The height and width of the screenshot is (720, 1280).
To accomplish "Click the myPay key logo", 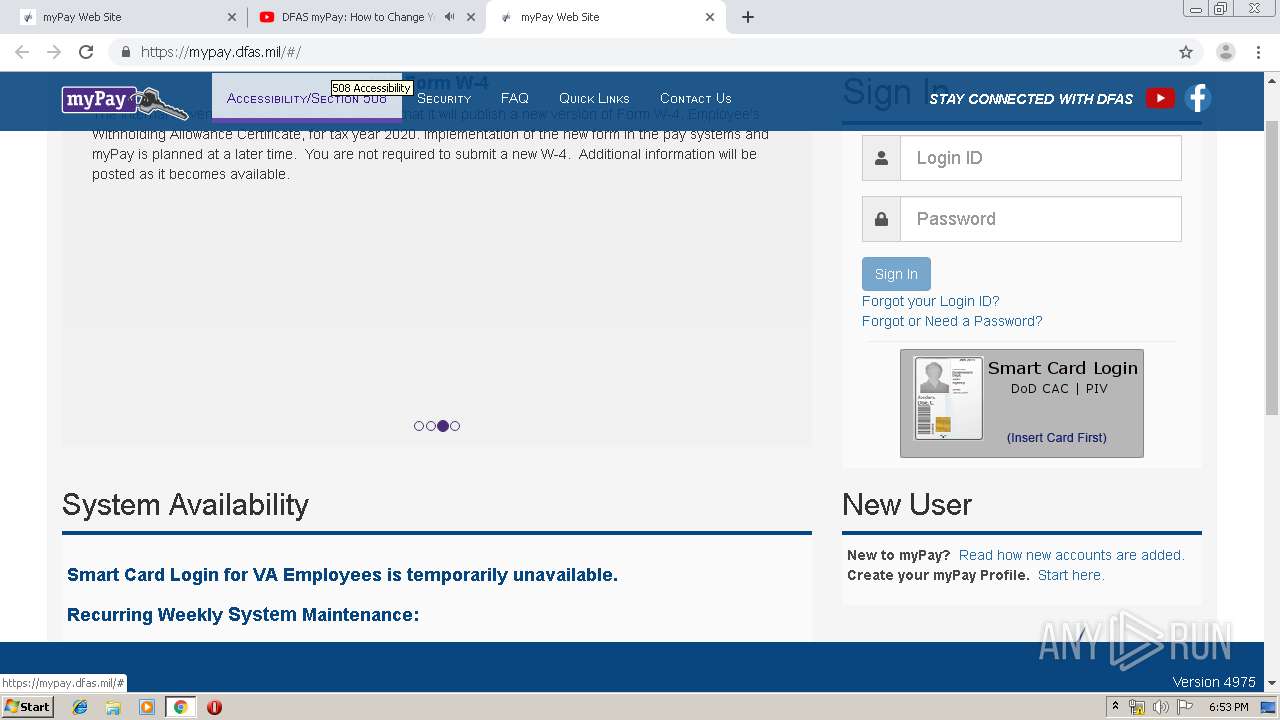I will (124, 101).
